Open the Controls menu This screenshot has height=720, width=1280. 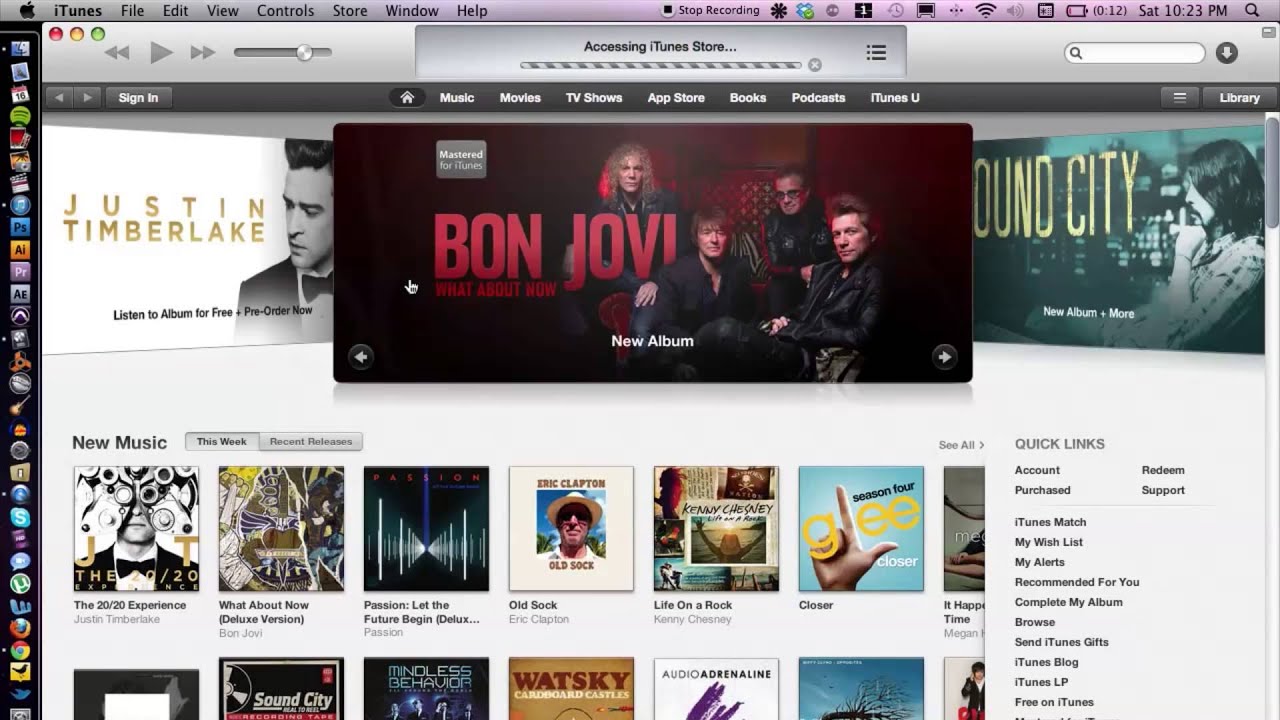[285, 11]
